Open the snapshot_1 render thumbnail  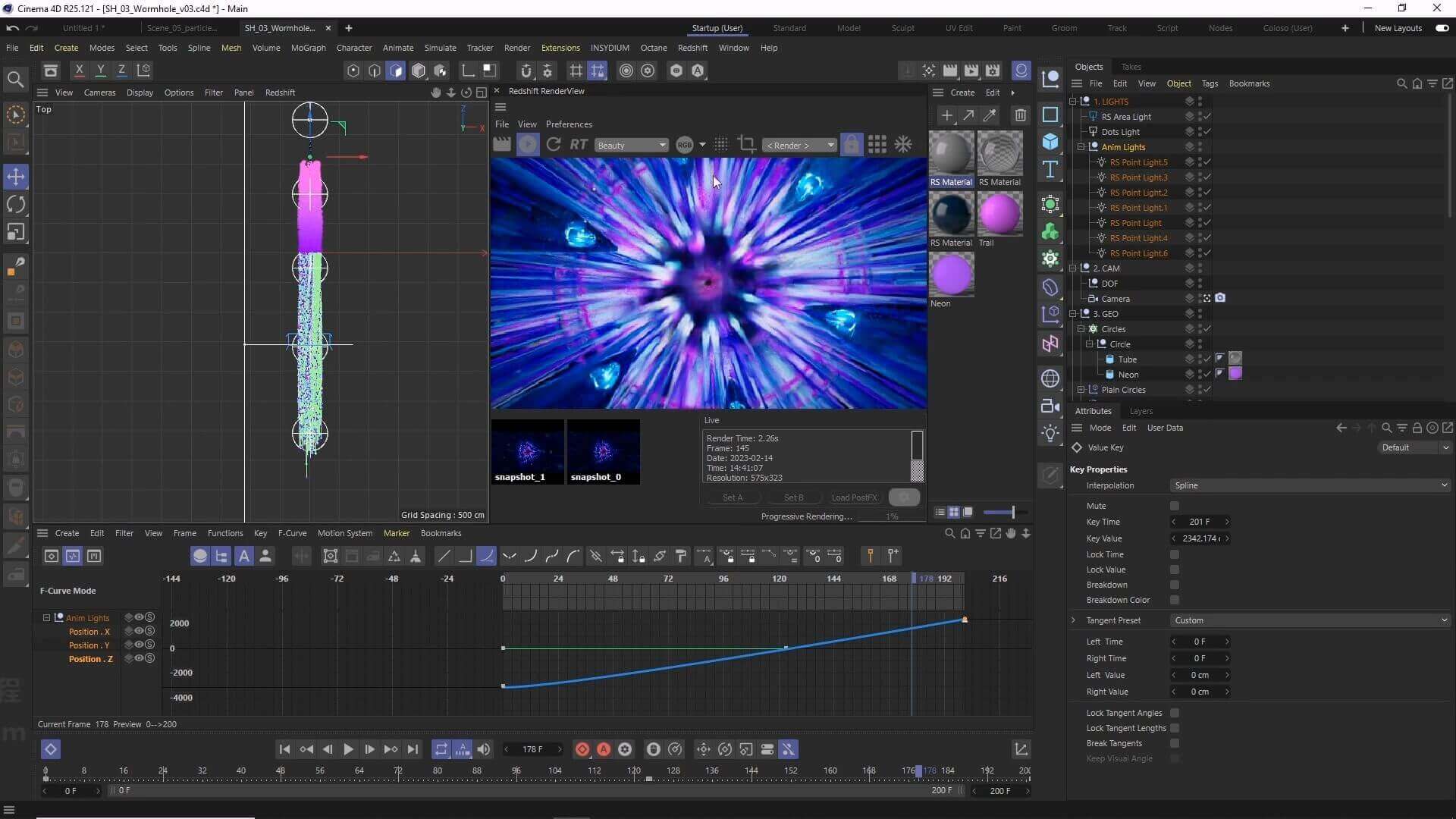coord(527,450)
